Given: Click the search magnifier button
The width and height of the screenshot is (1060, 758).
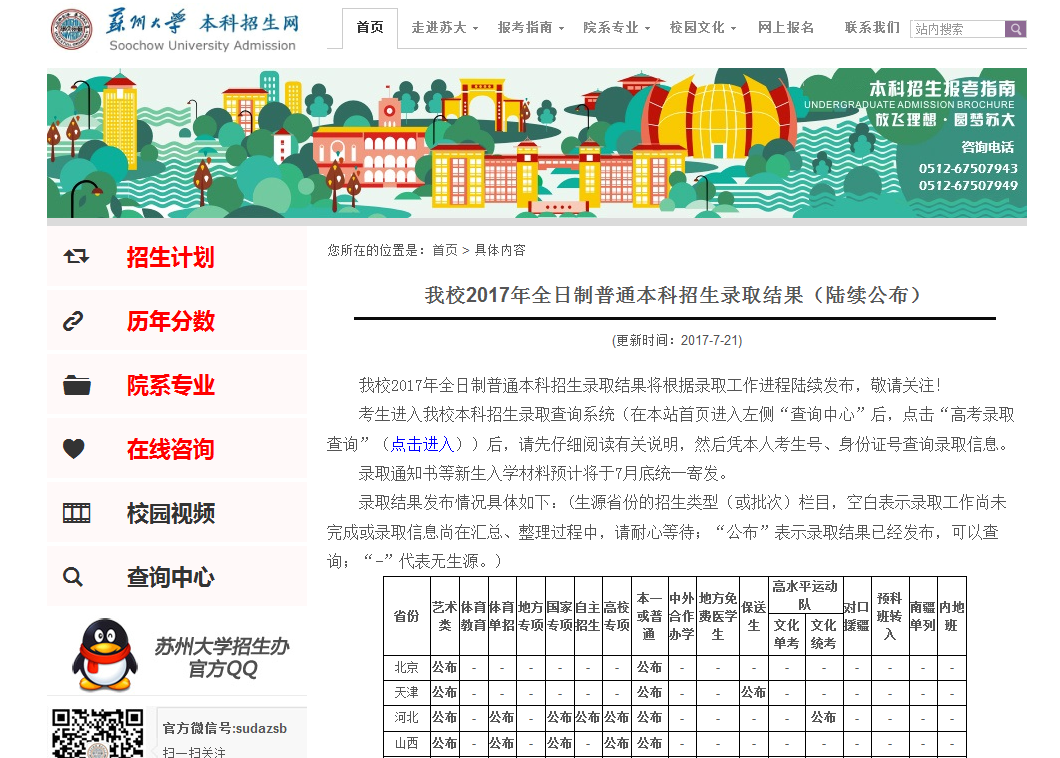Looking at the screenshot, I should (x=1015, y=29).
